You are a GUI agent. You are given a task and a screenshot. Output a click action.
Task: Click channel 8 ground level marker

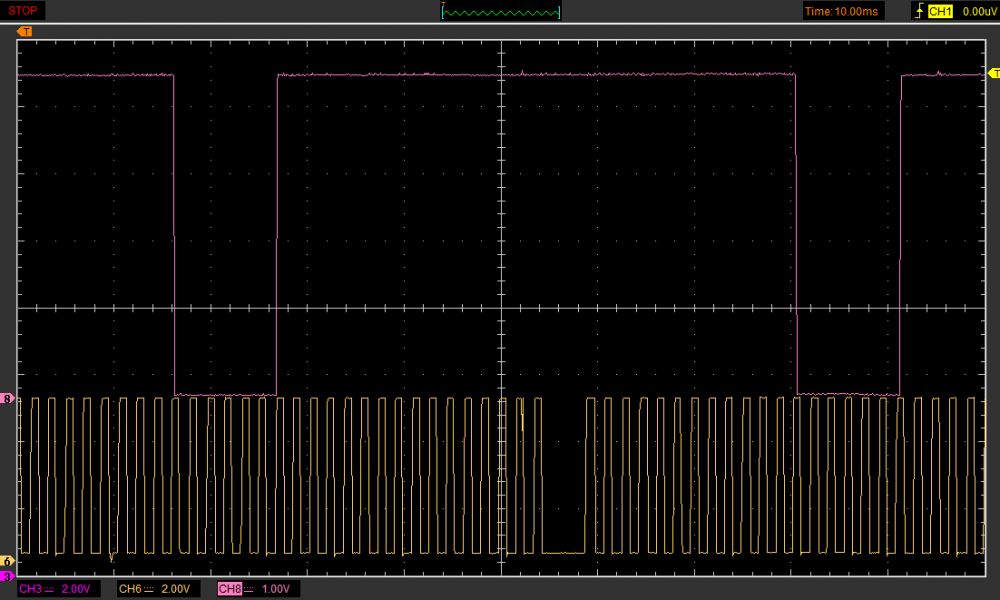[9, 399]
